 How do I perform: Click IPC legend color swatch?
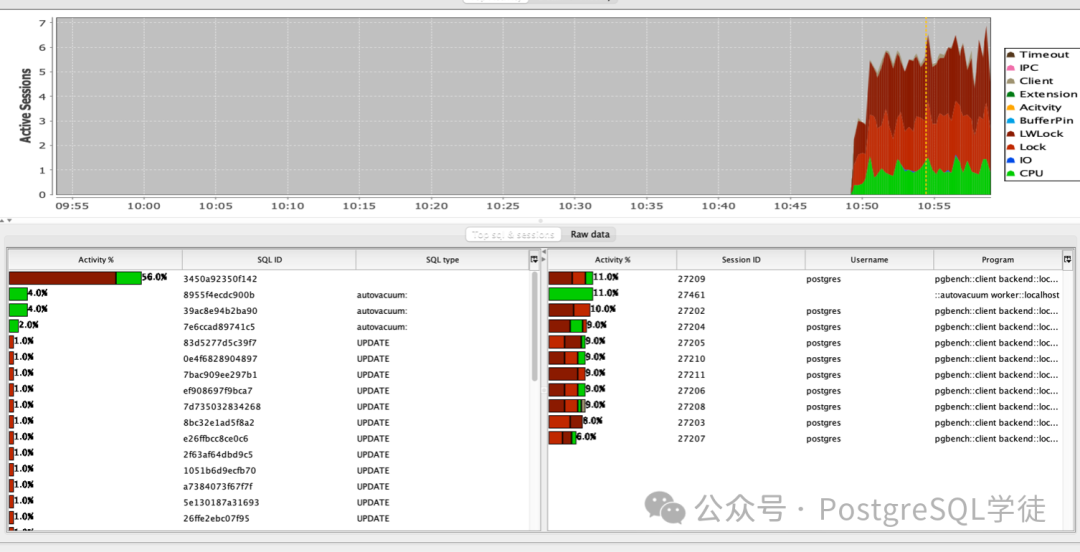tap(1010, 68)
